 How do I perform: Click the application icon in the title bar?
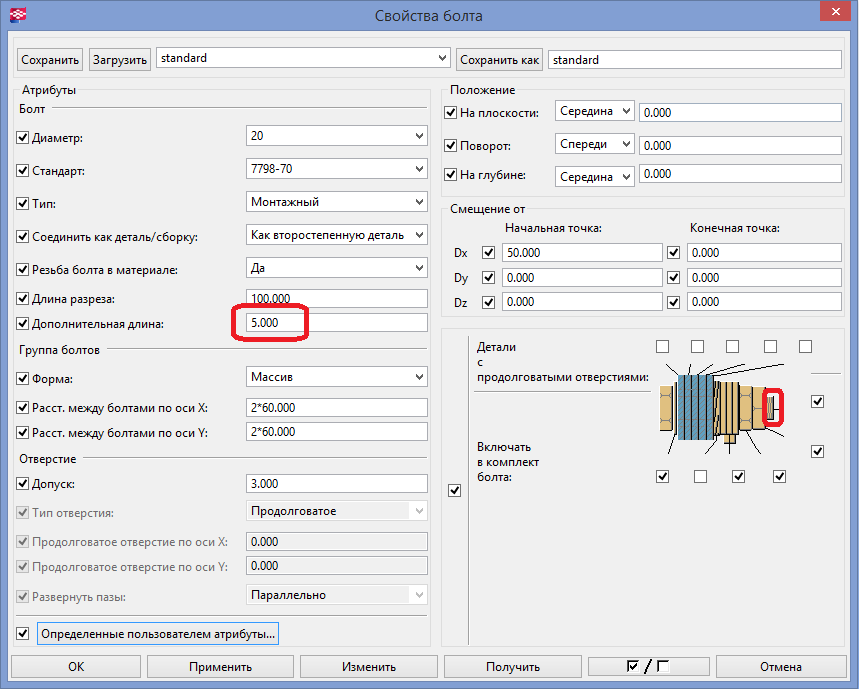point(18,15)
